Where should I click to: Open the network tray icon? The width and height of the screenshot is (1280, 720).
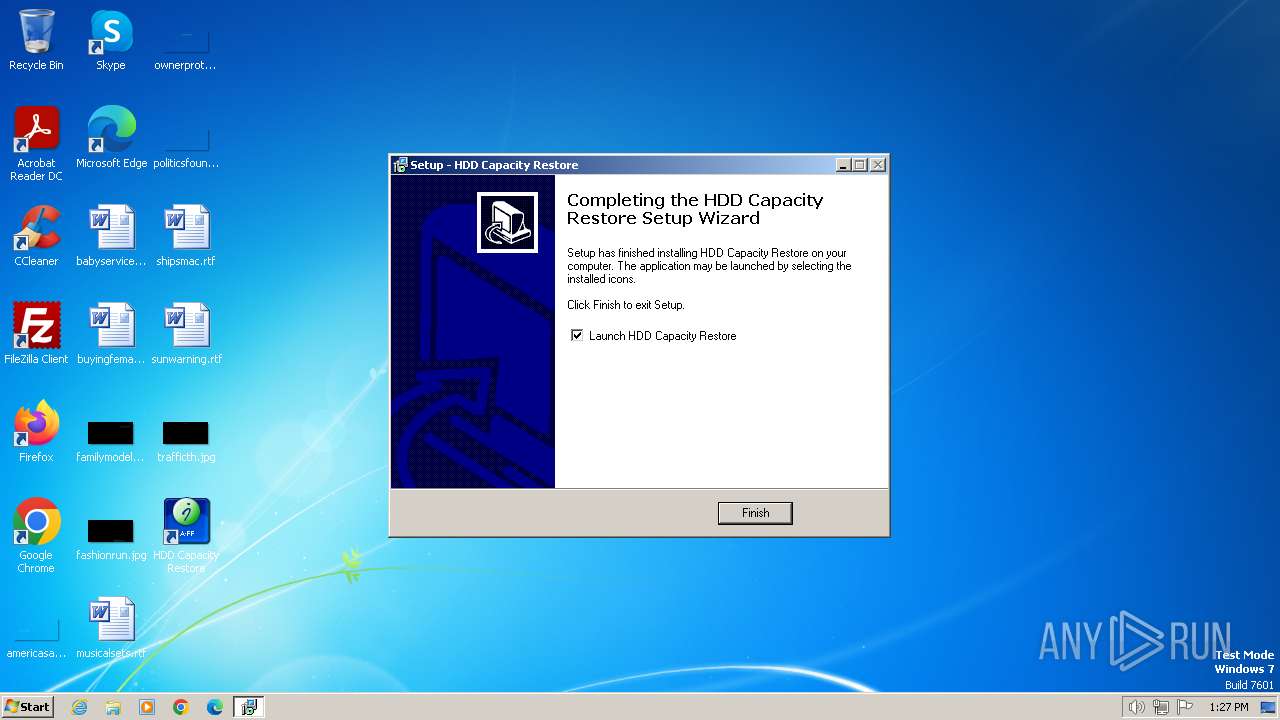[1161, 707]
